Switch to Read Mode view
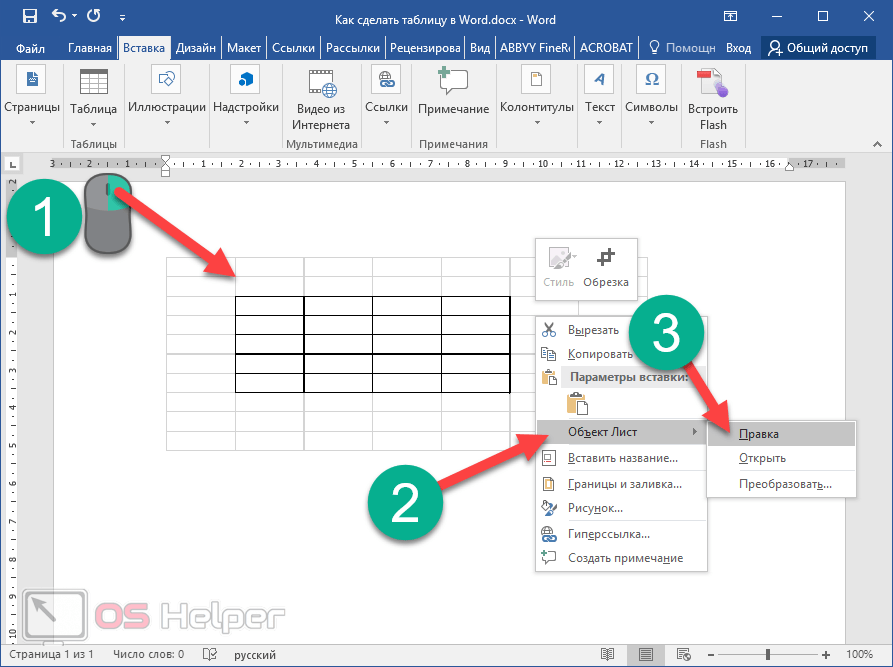The height and width of the screenshot is (667, 893). (x=606, y=654)
